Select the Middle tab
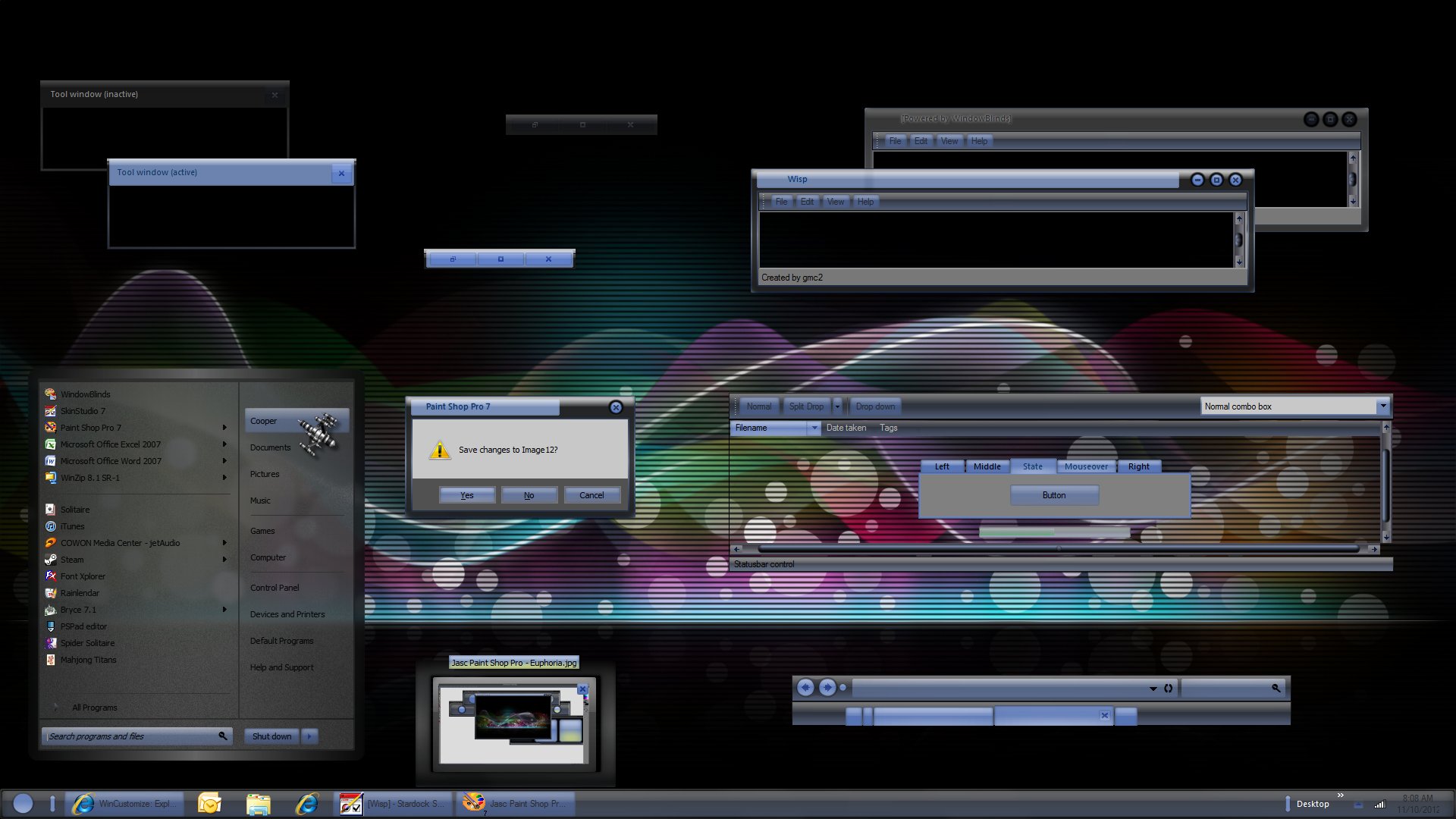This screenshot has height=819, width=1456. [x=987, y=466]
